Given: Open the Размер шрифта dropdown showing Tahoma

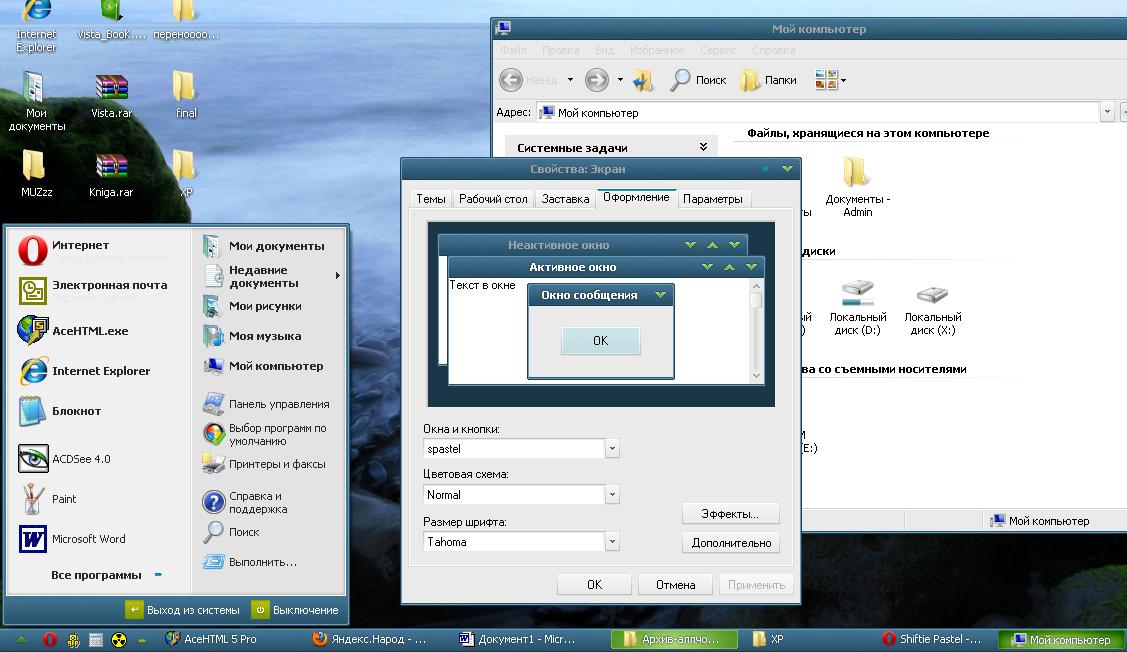Looking at the screenshot, I should tap(612, 542).
